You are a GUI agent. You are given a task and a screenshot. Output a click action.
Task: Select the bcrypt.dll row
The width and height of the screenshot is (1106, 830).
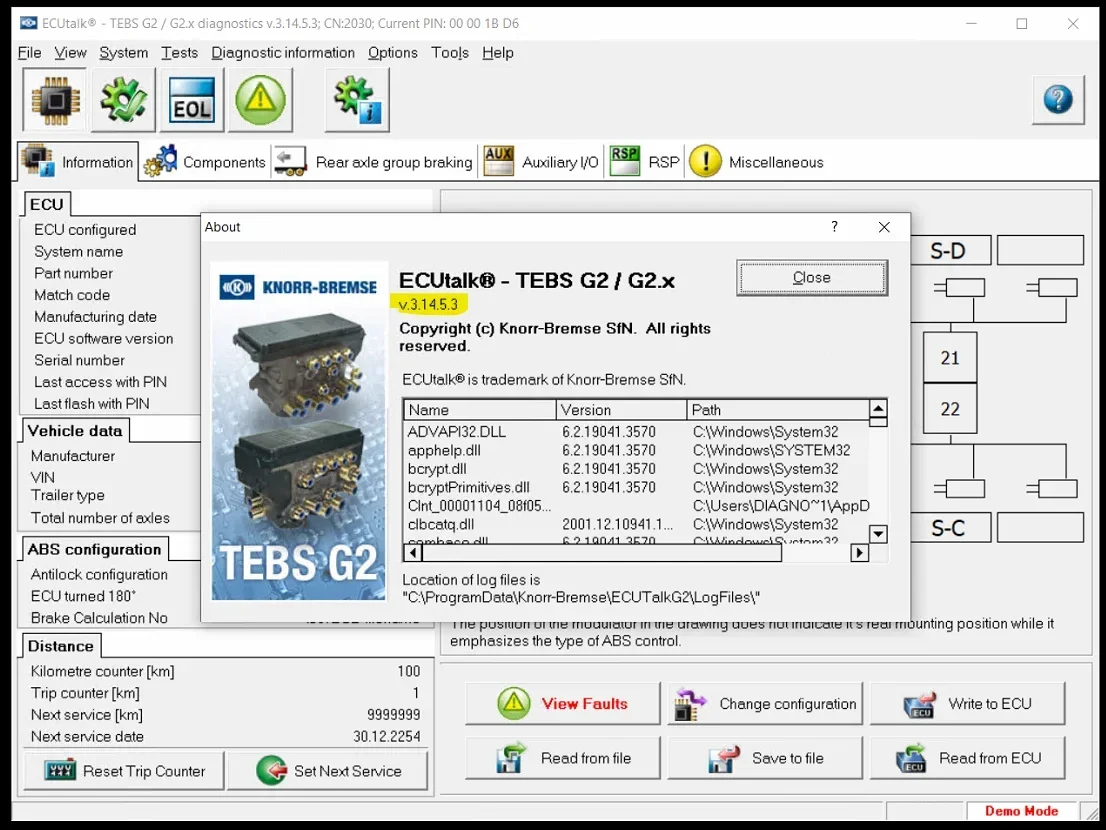click(637, 469)
